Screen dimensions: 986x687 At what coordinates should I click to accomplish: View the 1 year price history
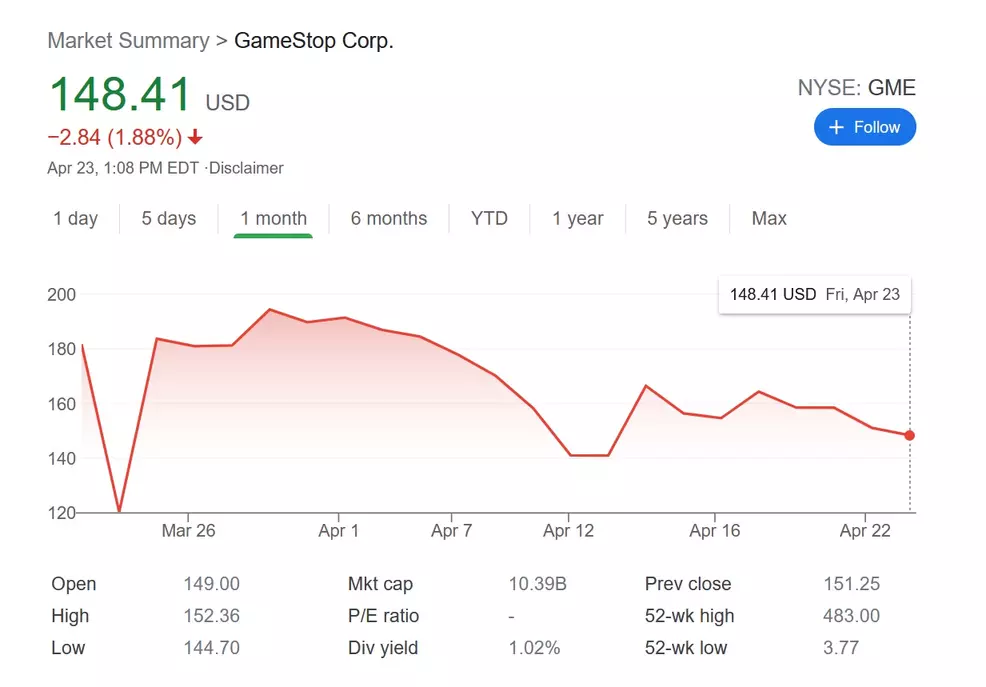pos(578,218)
